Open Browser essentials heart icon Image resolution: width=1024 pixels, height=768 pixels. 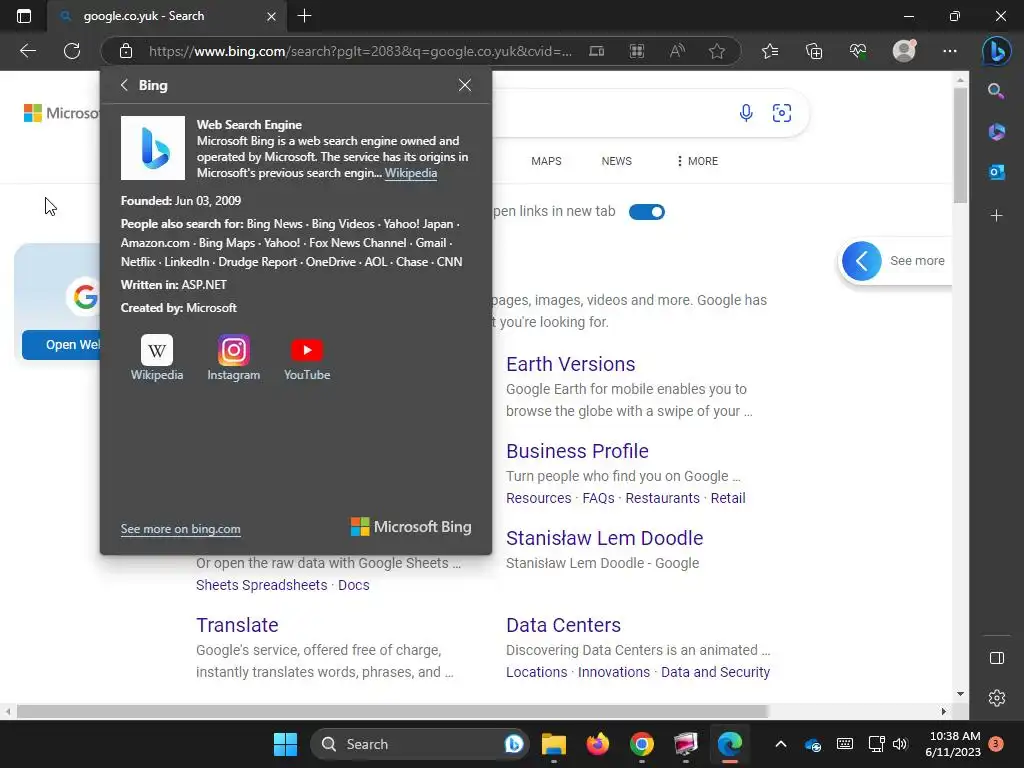[858, 51]
